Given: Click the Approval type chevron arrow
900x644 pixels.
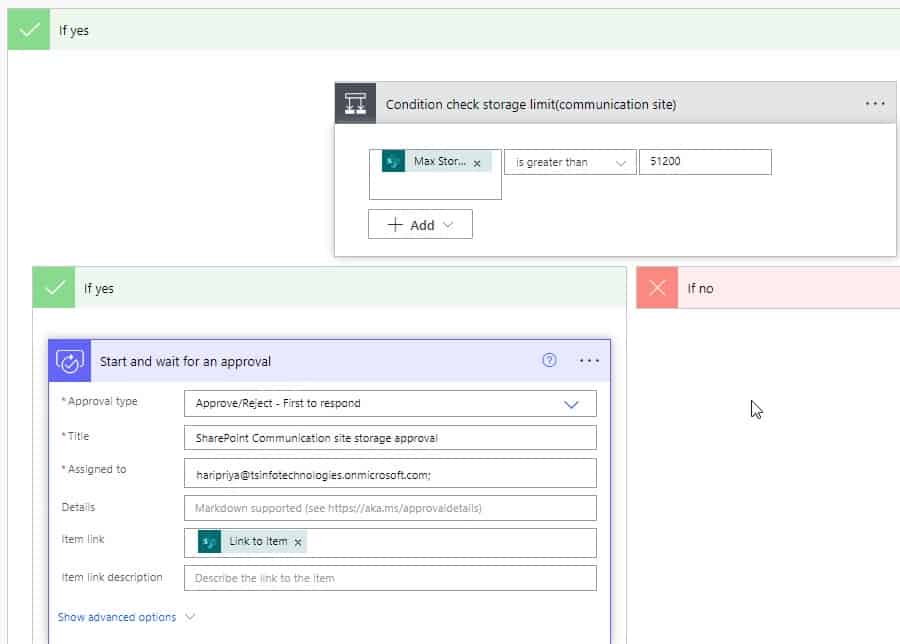Looking at the screenshot, I should 571,405.
